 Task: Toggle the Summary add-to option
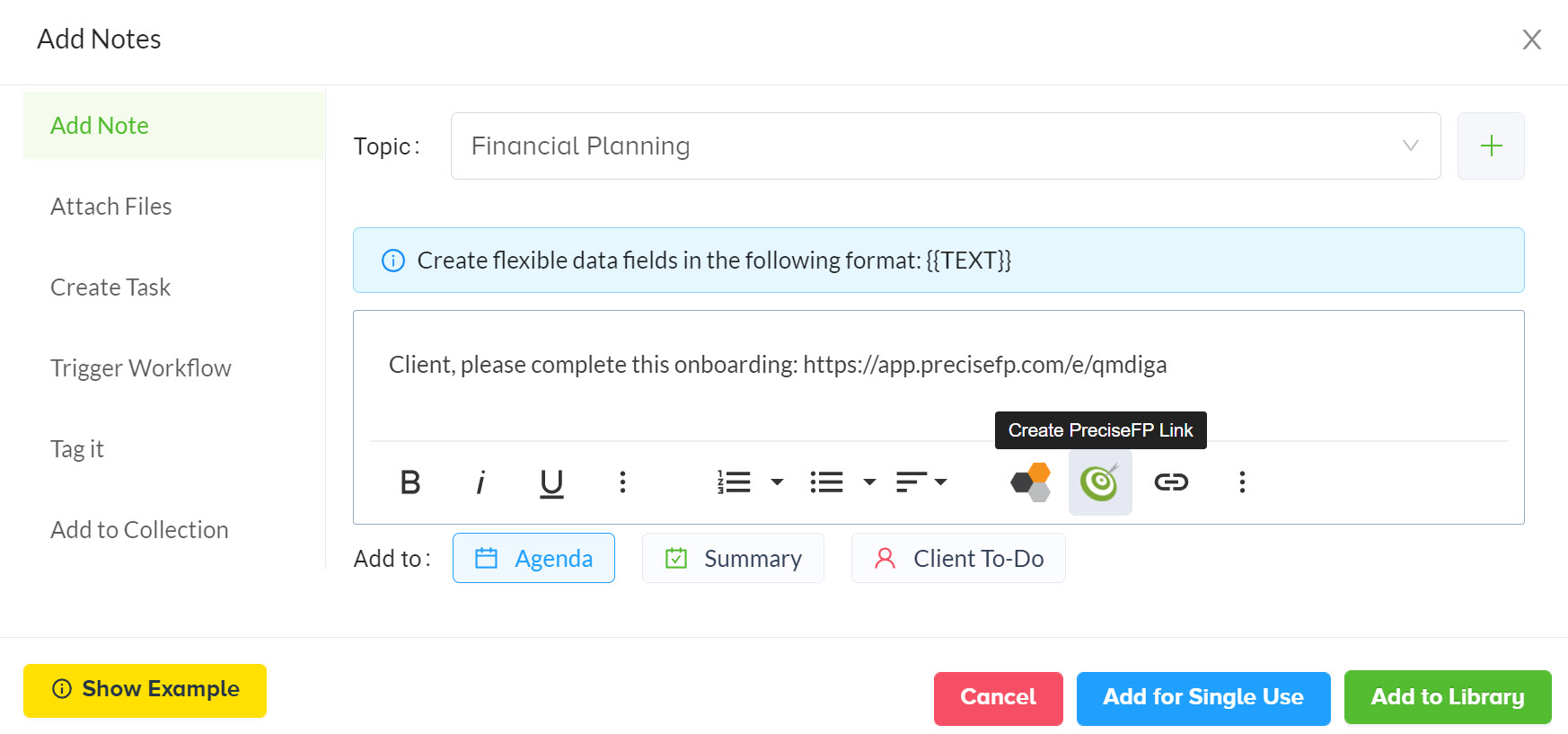733,558
